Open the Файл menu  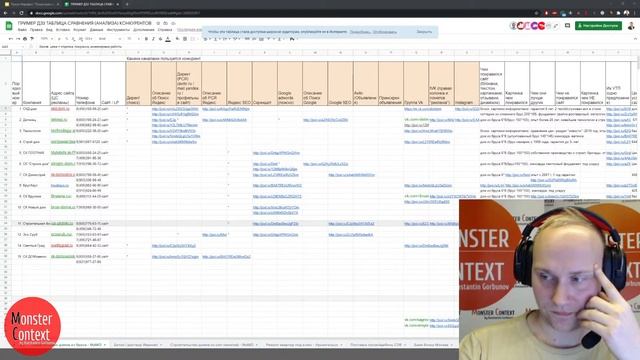pyautogui.click(x=22, y=30)
